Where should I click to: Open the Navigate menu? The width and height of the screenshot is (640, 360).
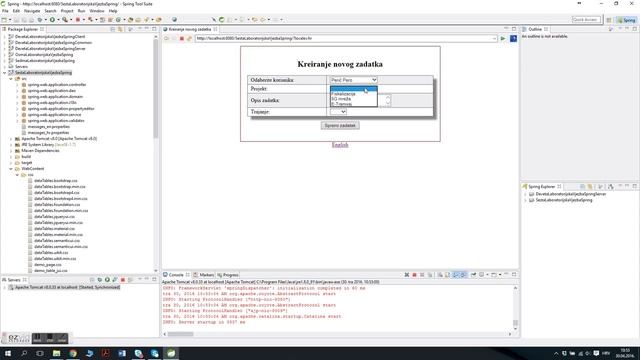point(32,11)
